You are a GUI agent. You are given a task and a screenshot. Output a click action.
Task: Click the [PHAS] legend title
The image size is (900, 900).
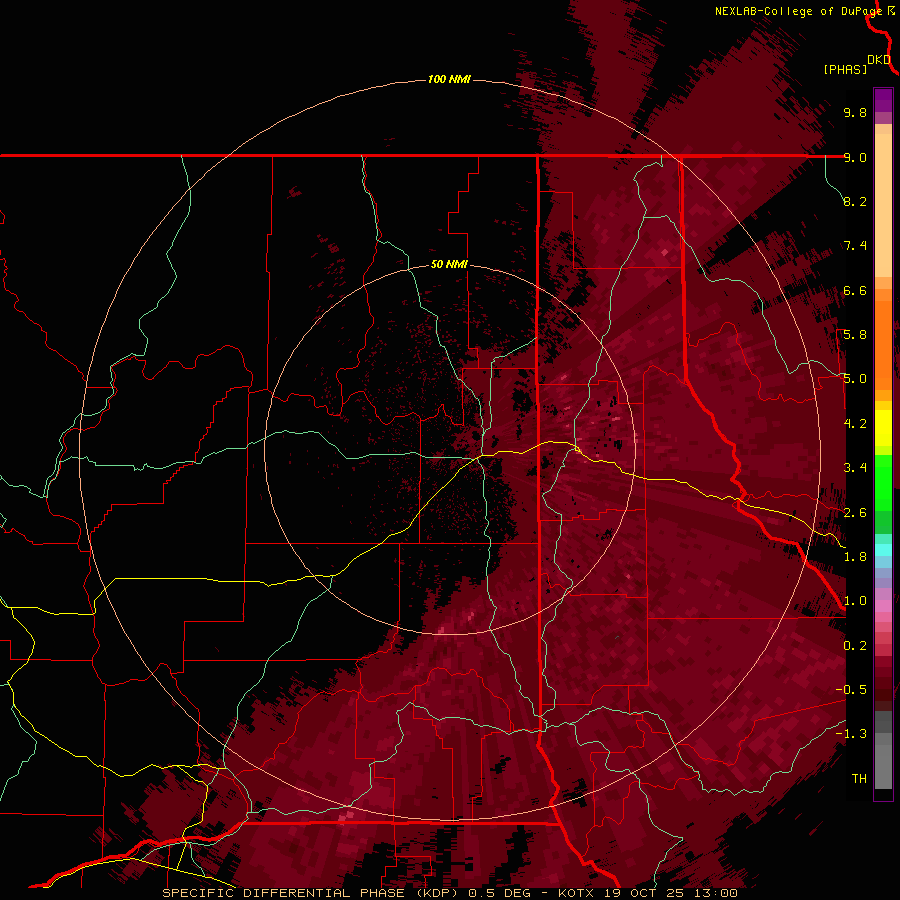(845, 70)
